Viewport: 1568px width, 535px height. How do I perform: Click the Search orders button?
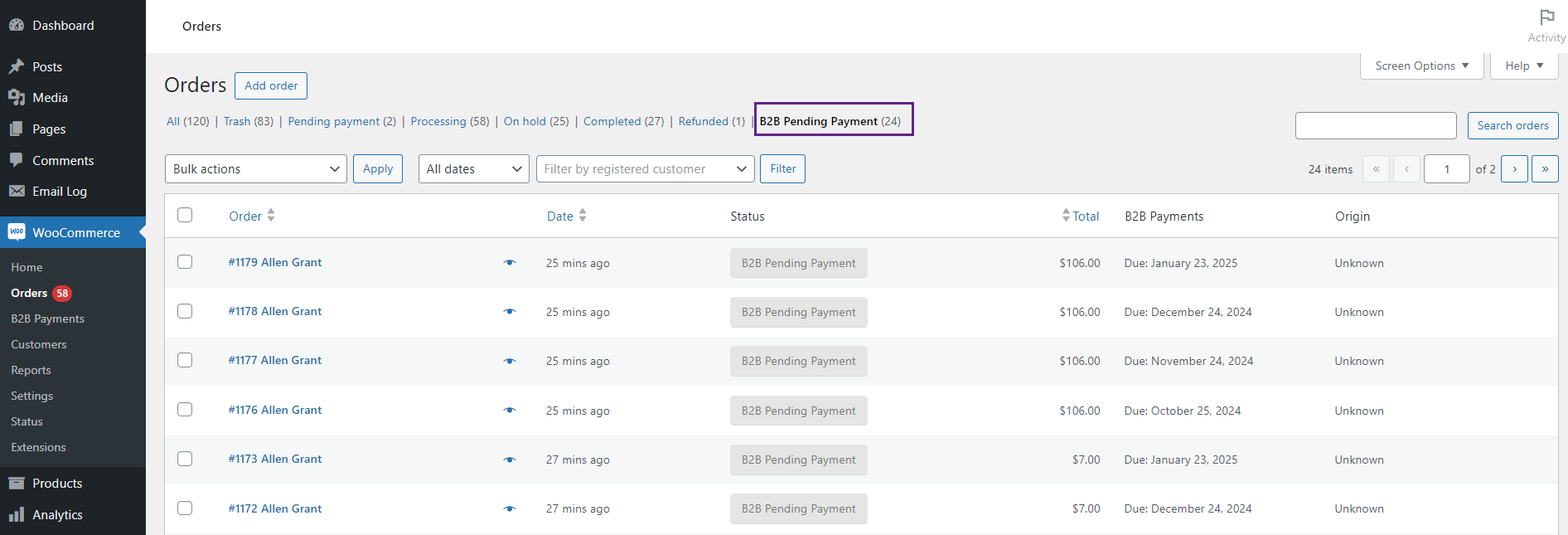pos(1512,125)
